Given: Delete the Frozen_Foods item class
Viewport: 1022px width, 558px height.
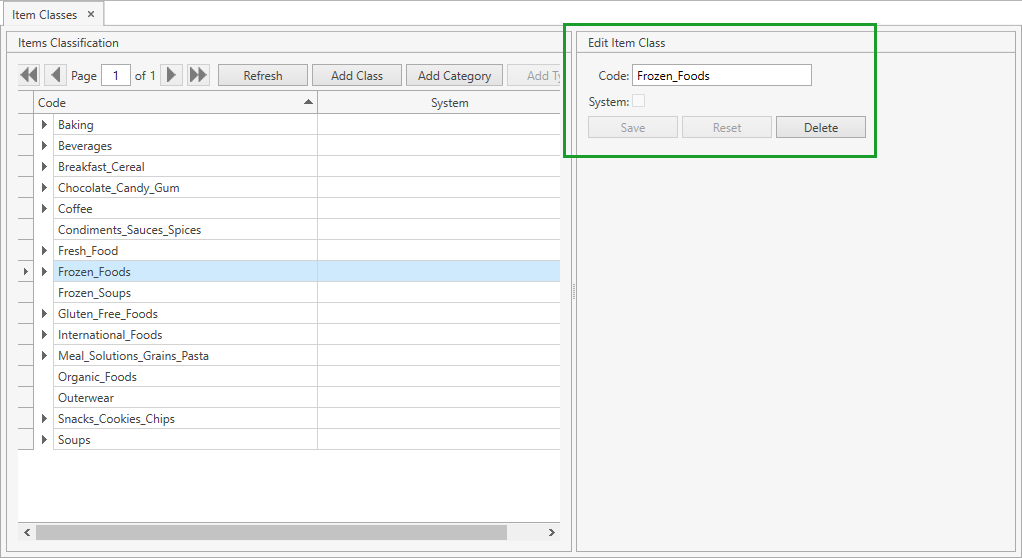Looking at the screenshot, I should point(820,128).
